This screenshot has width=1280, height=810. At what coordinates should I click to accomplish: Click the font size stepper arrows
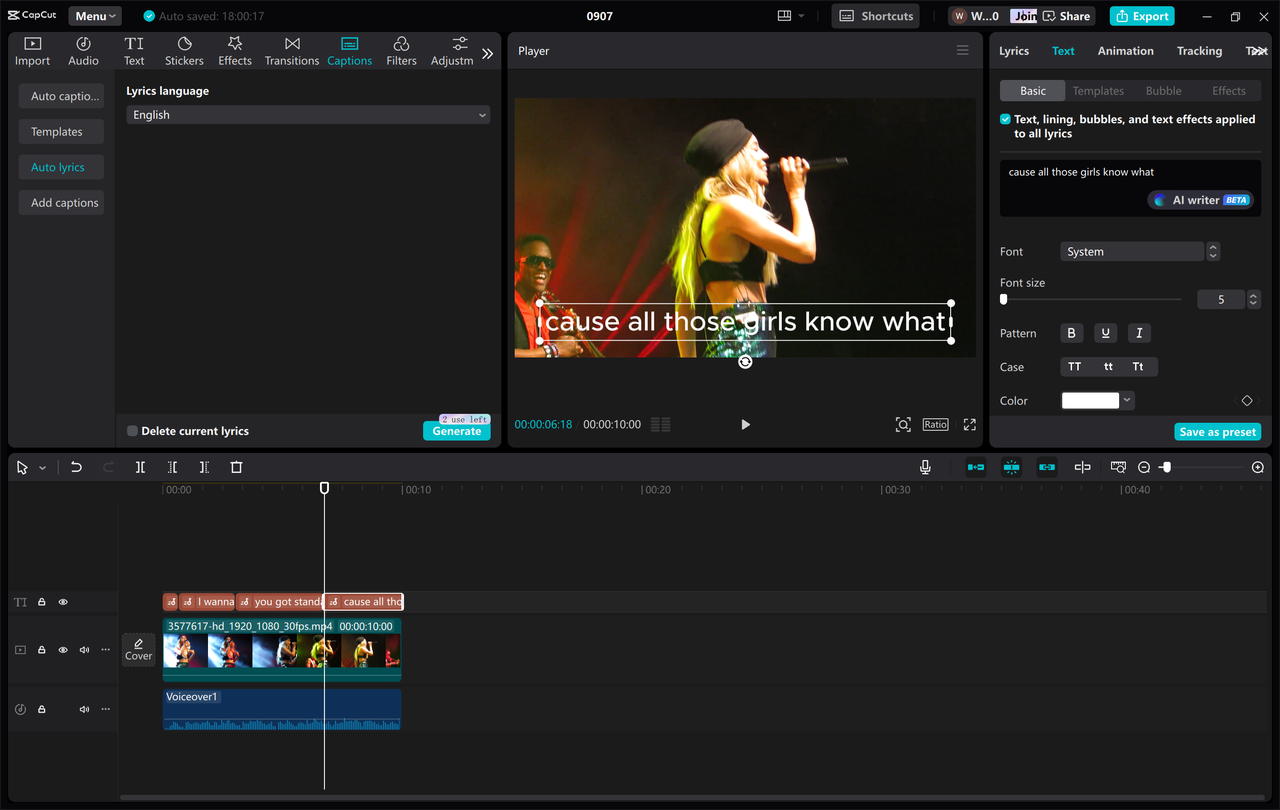pyautogui.click(x=1253, y=299)
